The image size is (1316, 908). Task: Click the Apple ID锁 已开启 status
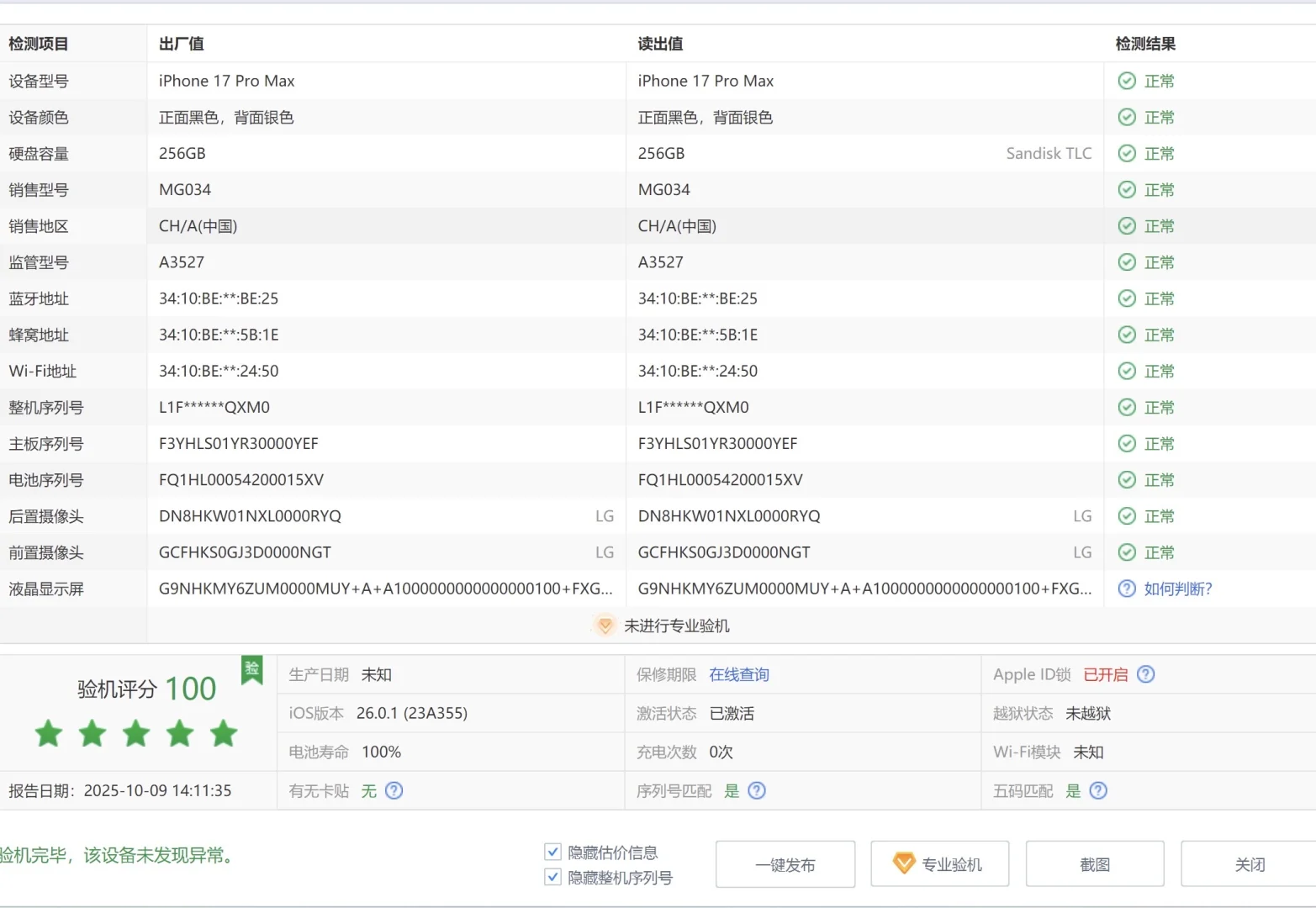(x=1106, y=674)
